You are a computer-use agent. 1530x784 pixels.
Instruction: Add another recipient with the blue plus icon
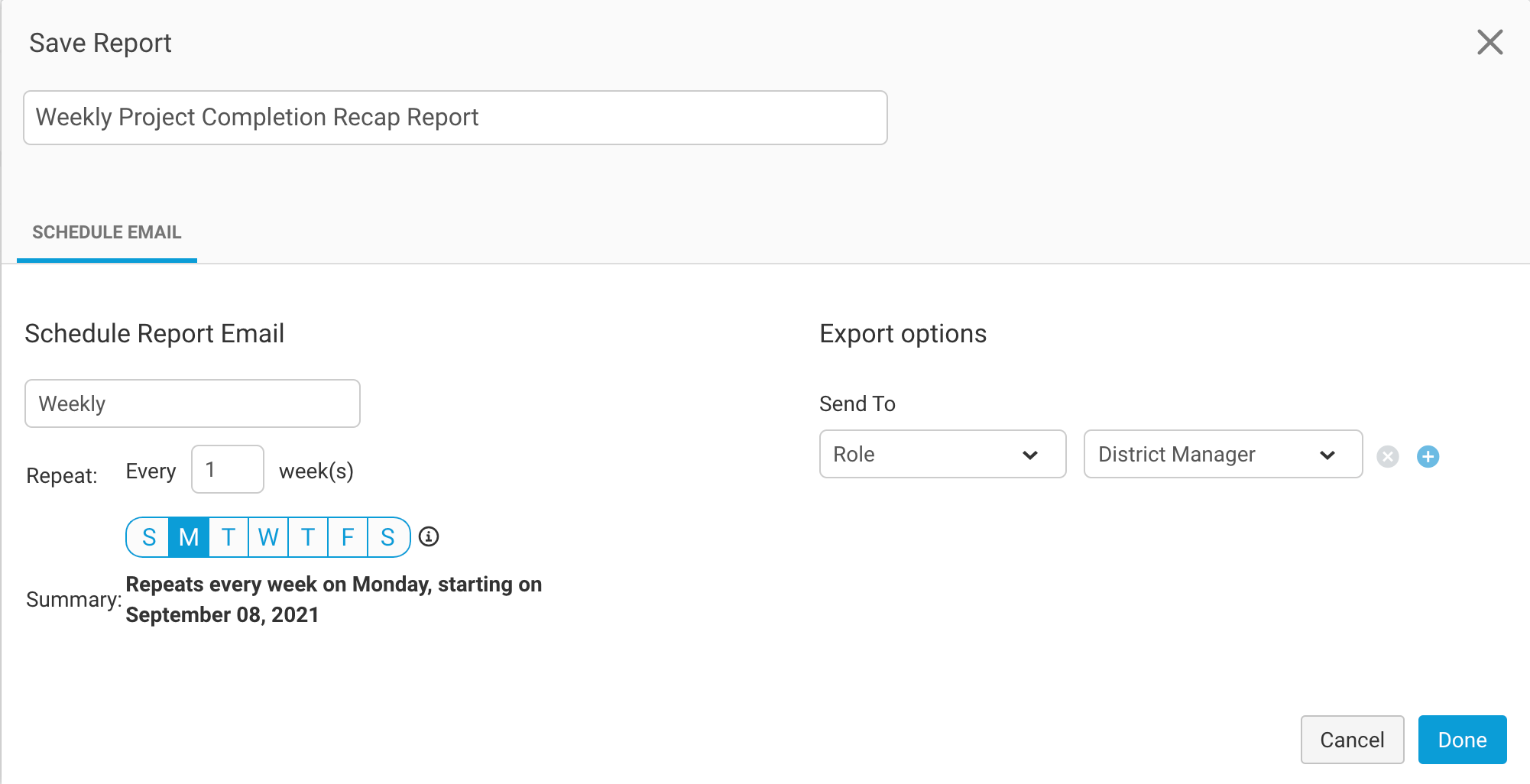pos(1428,457)
